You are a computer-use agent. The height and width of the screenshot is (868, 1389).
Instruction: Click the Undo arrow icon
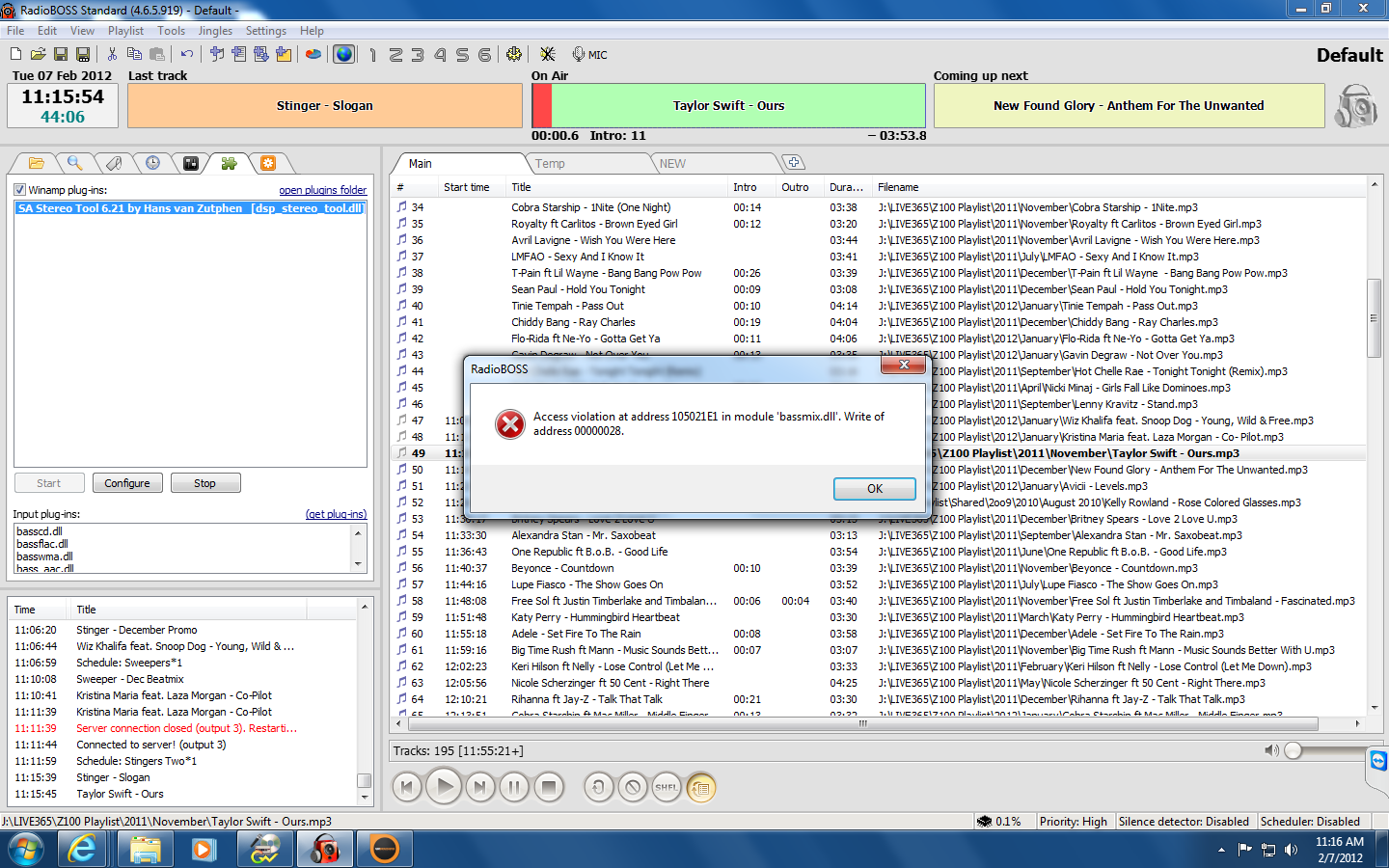pos(186,54)
